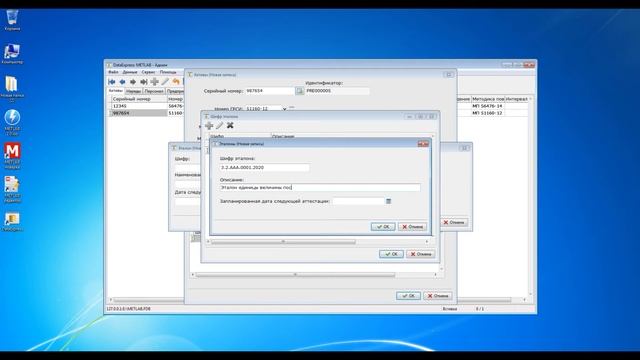
Task: Launch the red M METLAB desktop shortcut
Action: pos(12,155)
